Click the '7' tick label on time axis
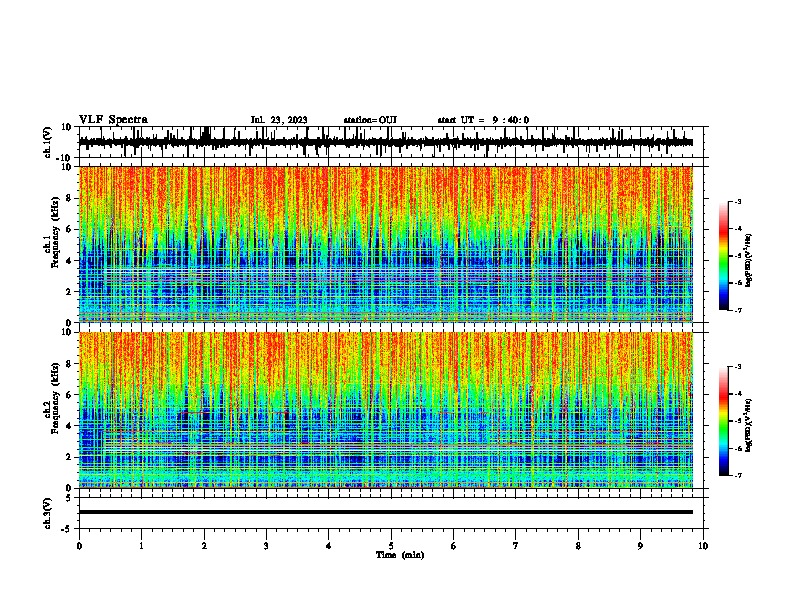 (516, 546)
